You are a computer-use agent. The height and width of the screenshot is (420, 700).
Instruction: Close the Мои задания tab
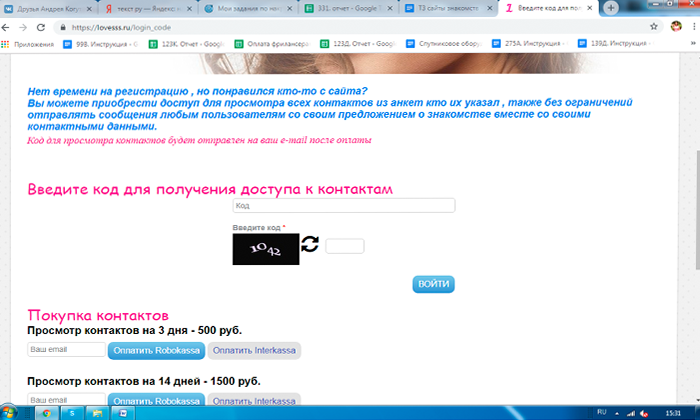point(290,8)
